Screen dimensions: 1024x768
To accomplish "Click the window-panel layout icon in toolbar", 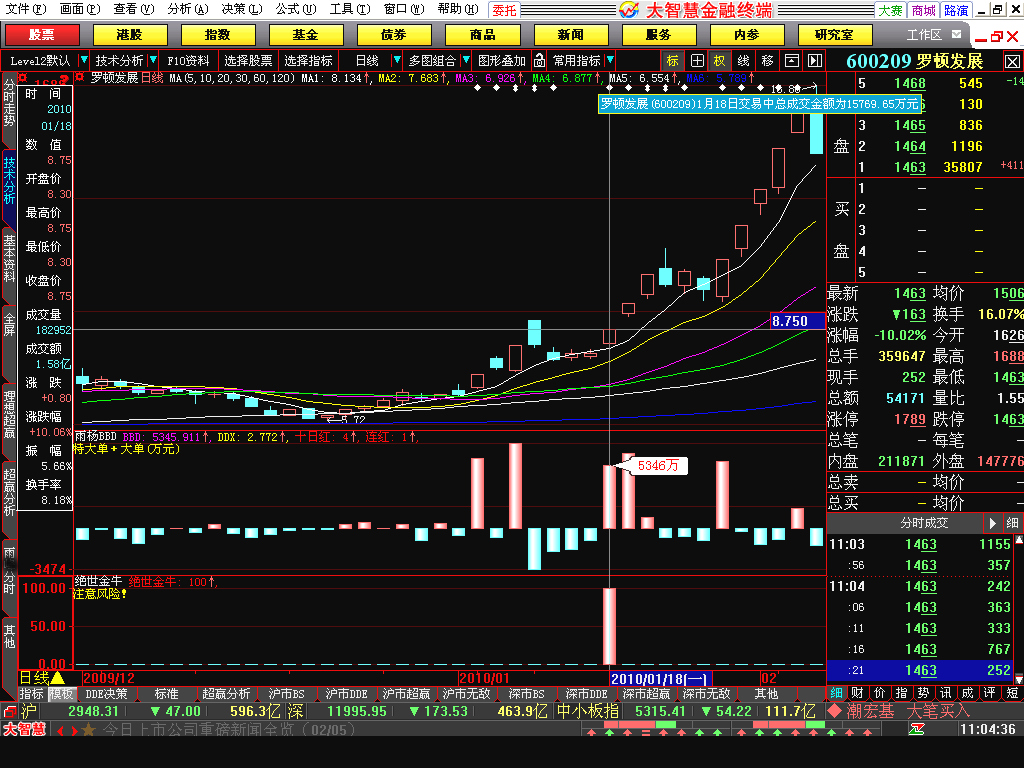I will coord(792,61).
